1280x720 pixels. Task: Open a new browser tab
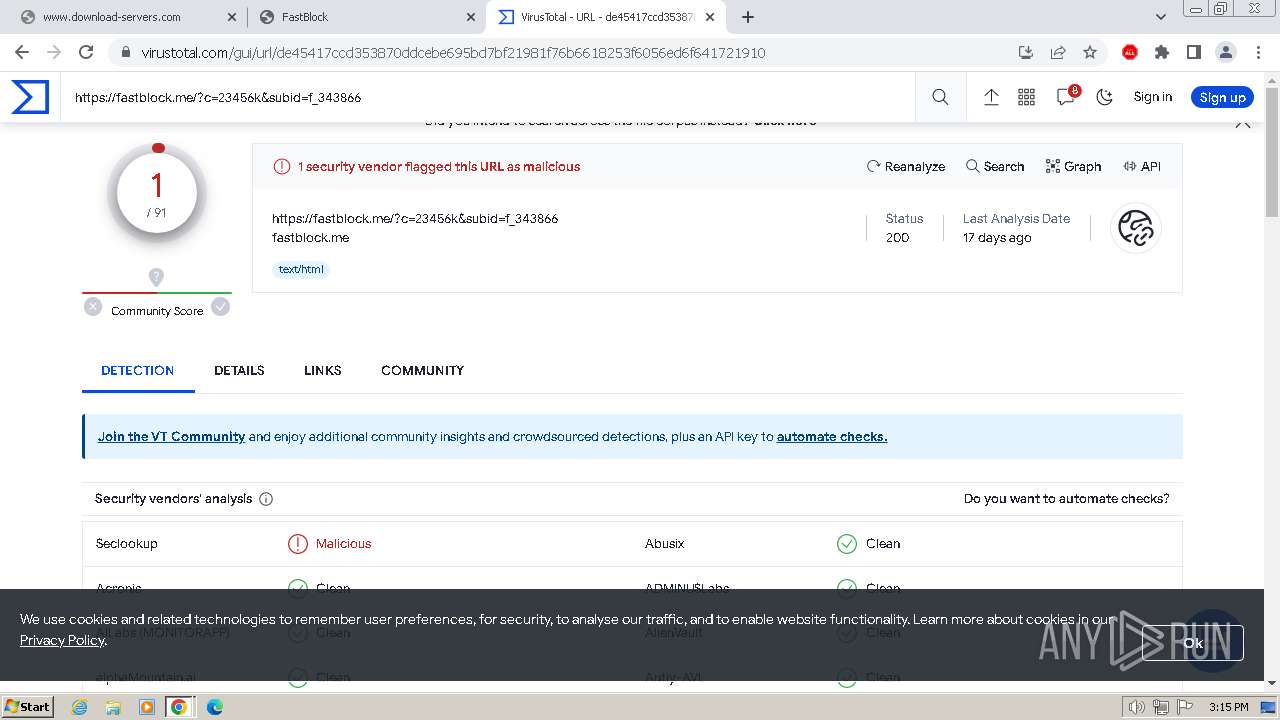pos(748,17)
